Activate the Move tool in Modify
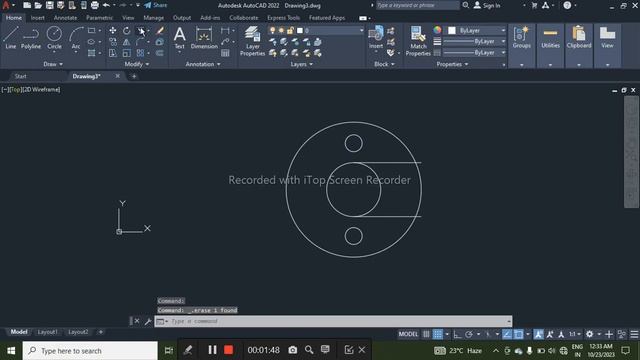 pyautogui.click(x=113, y=31)
